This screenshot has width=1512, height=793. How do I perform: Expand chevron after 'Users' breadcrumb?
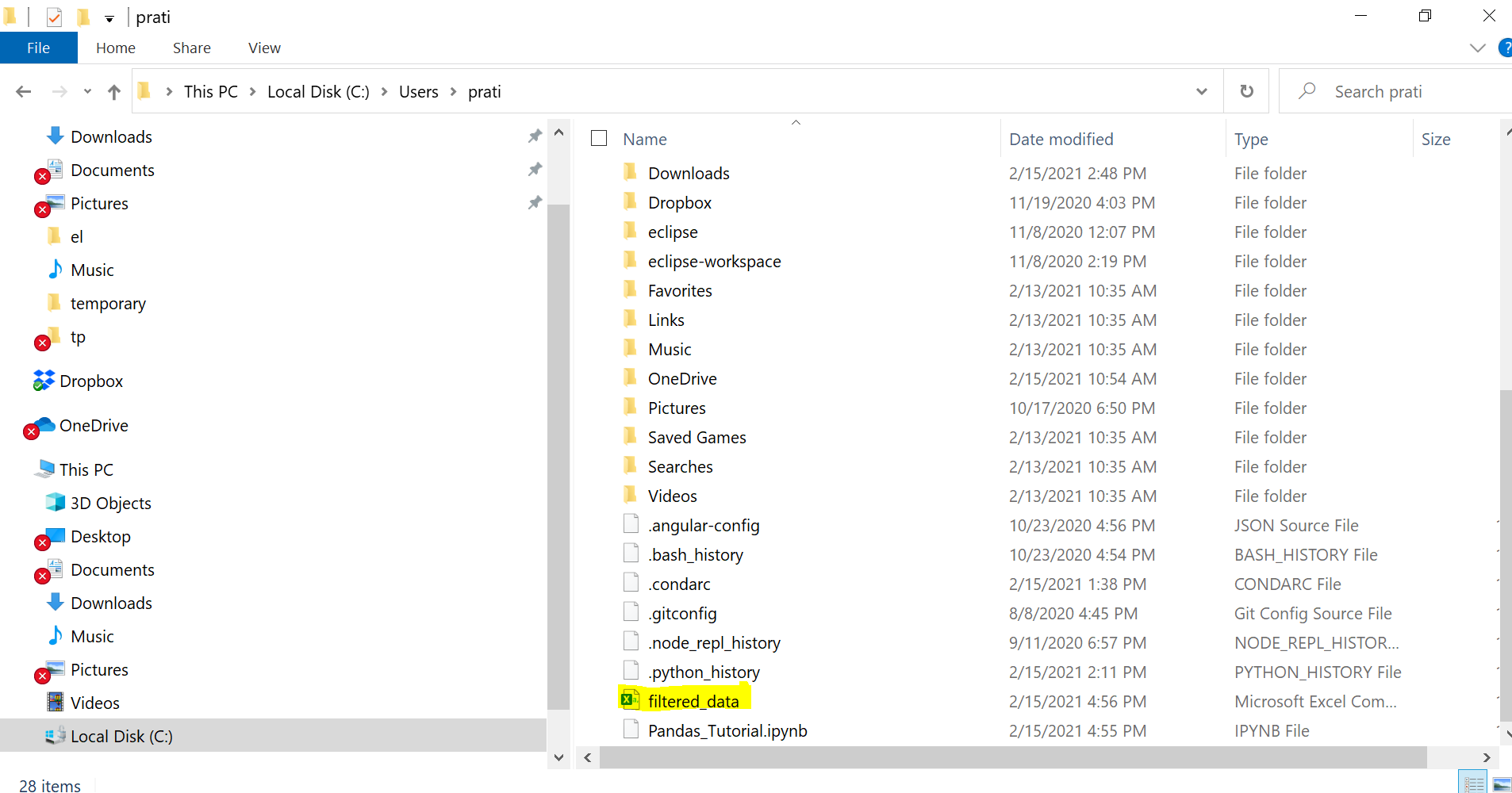click(453, 92)
